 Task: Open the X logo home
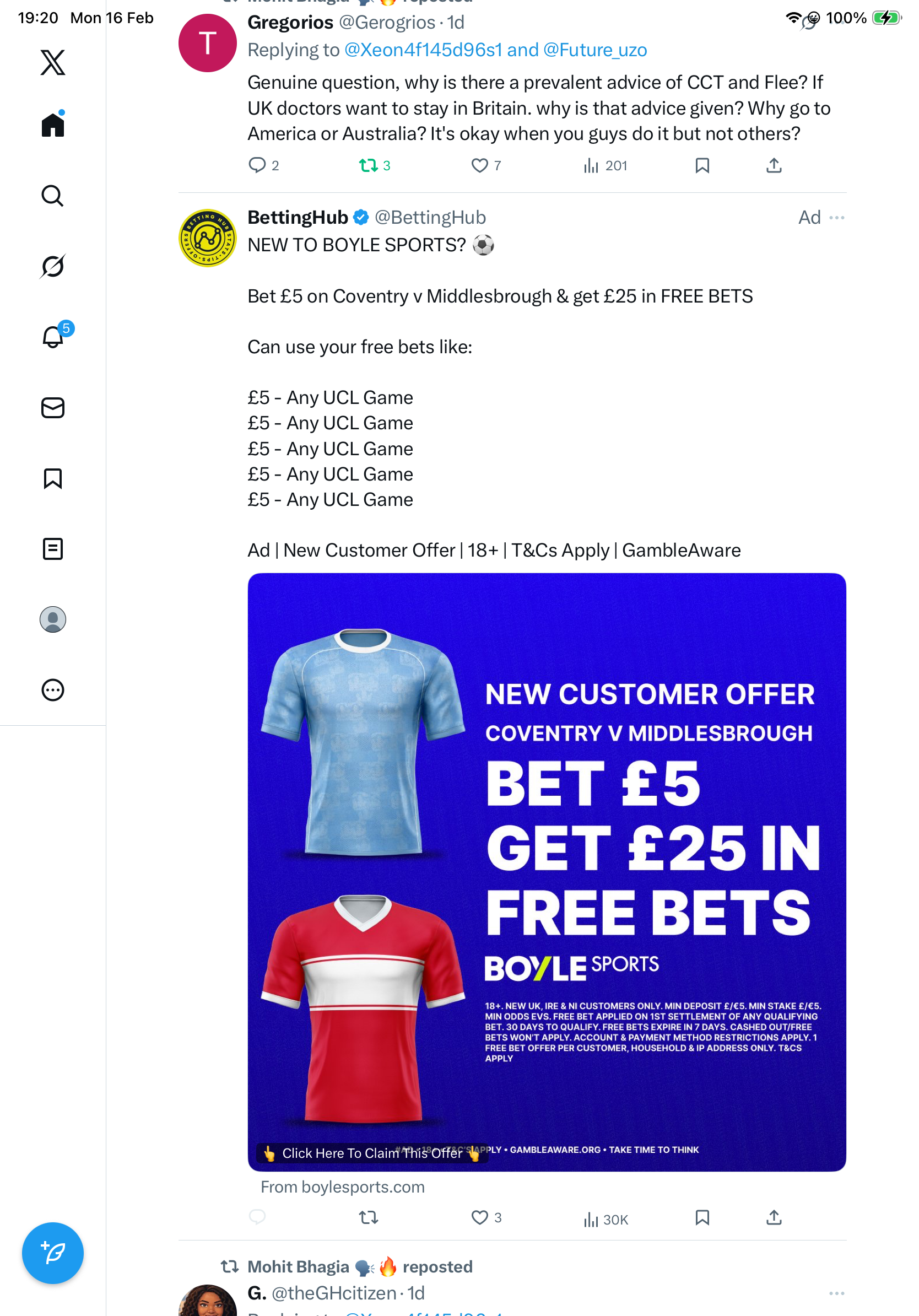click(x=53, y=62)
